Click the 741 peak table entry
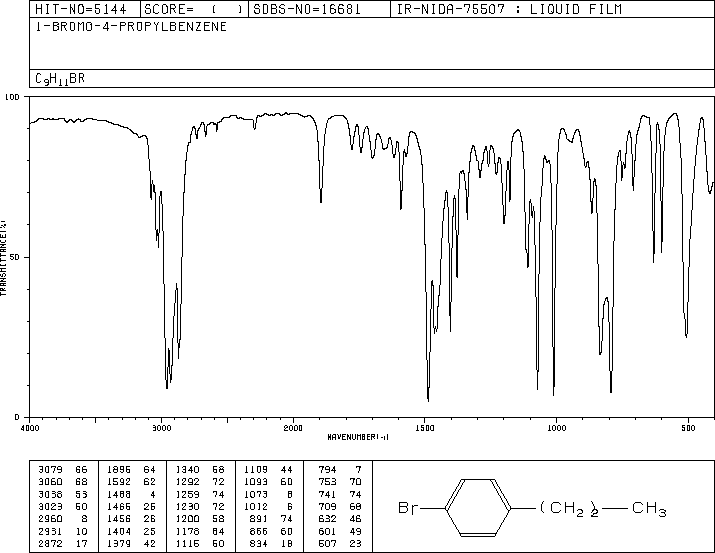 point(327,494)
